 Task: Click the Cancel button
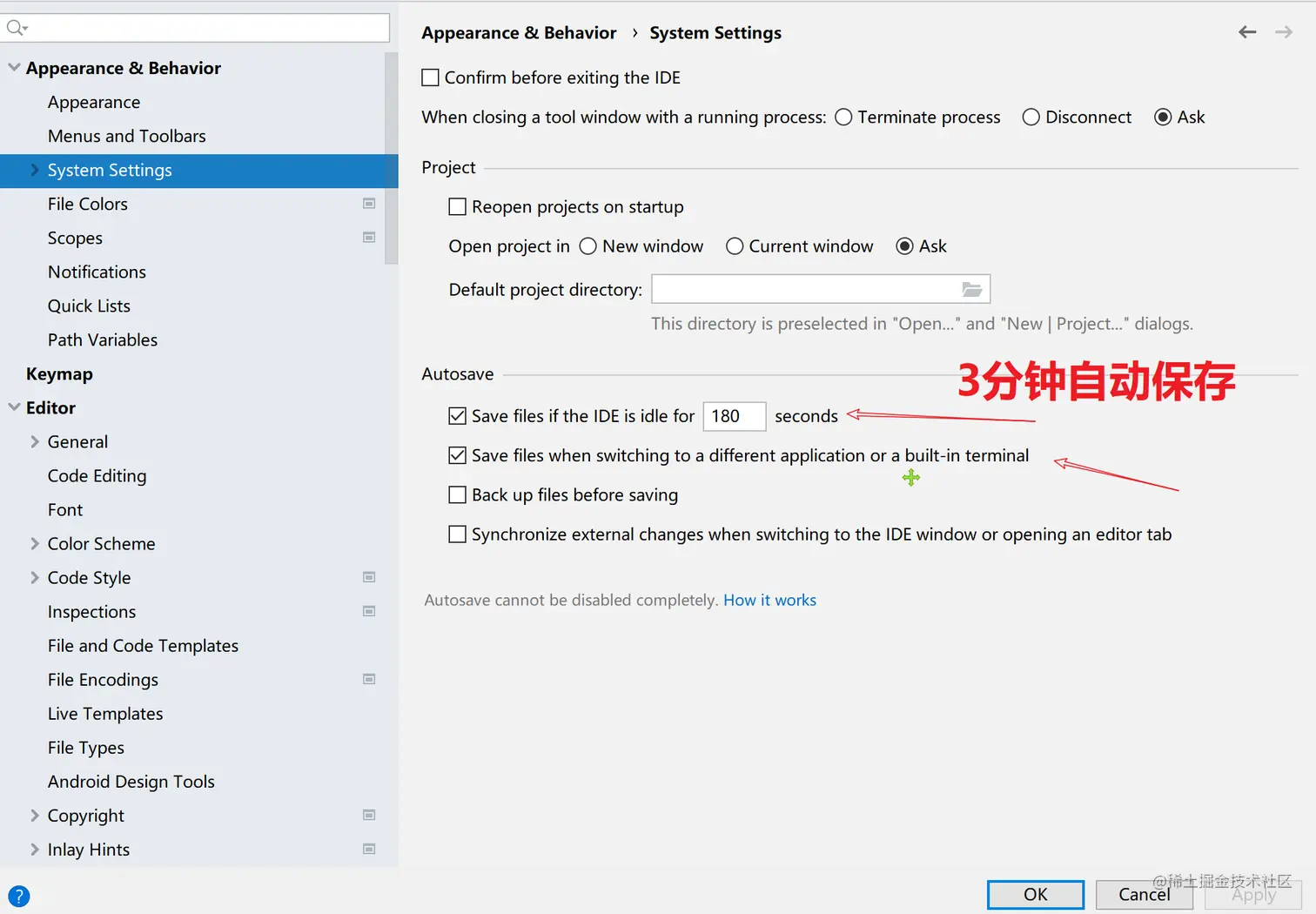click(1144, 894)
